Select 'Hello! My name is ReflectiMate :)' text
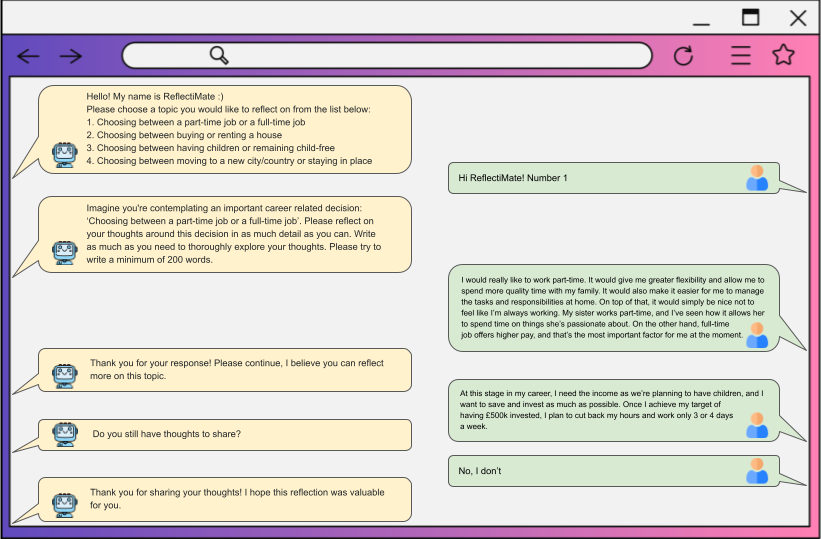 pyautogui.click(x=155, y=96)
